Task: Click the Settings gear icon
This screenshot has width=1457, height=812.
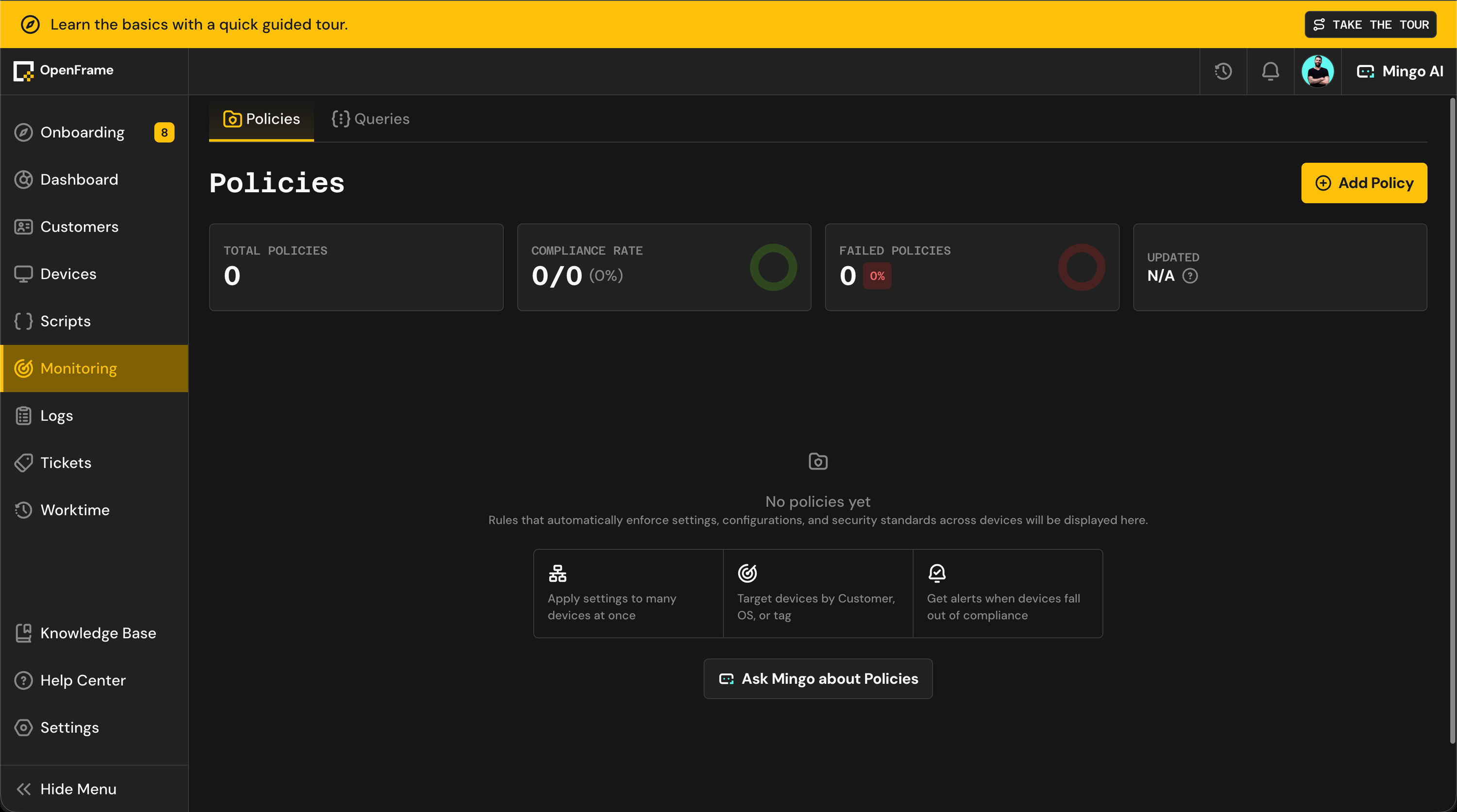Action: pyautogui.click(x=23, y=728)
